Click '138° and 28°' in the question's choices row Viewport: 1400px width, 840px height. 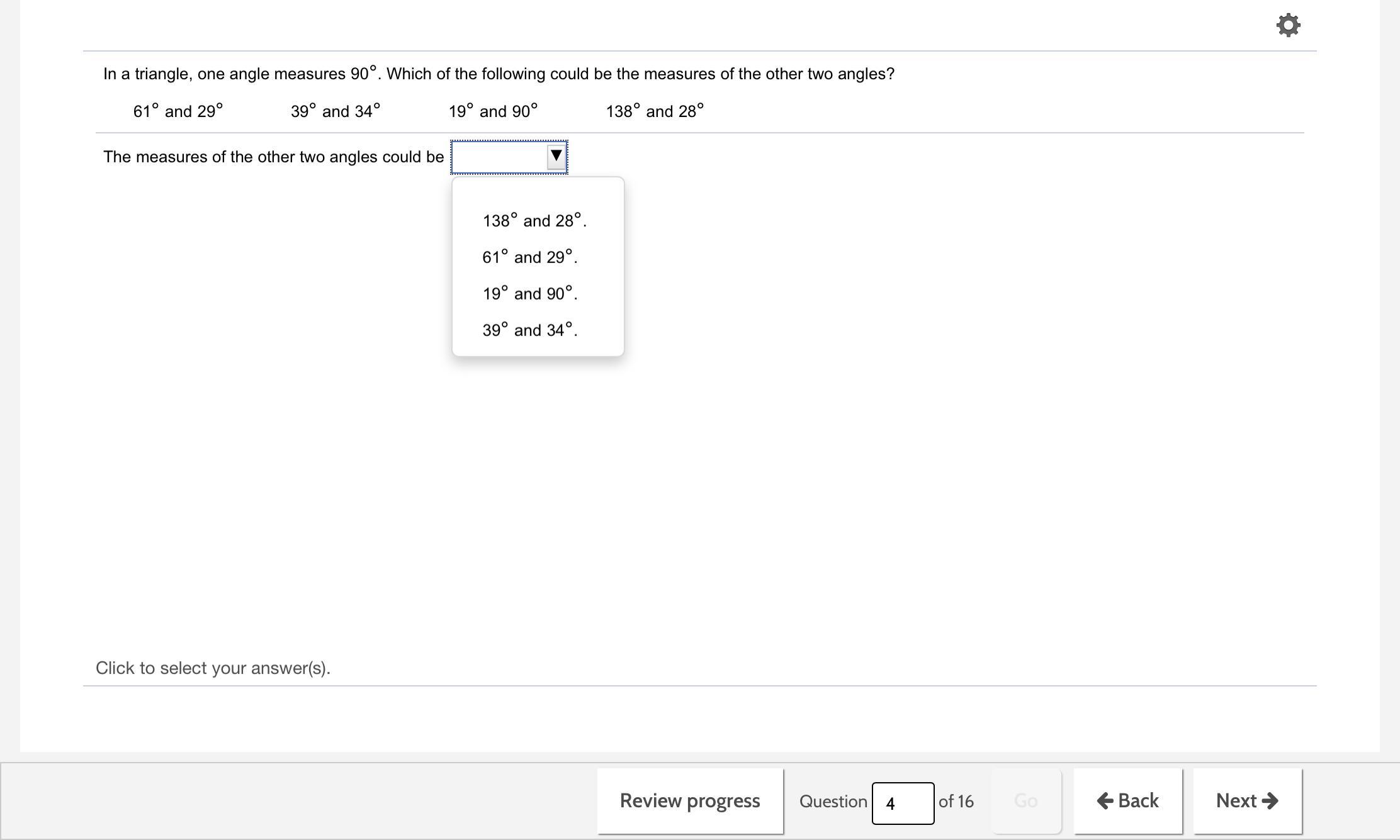655,111
